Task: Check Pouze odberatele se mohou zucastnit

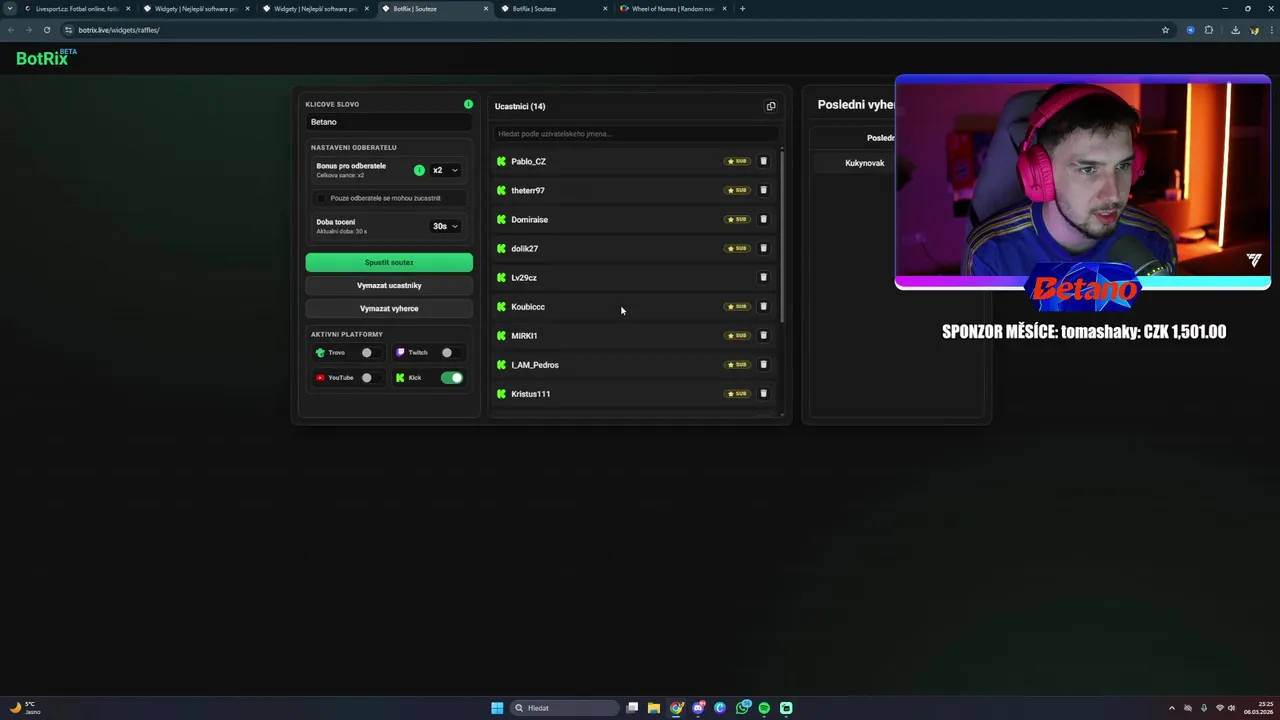Action: (x=322, y=198)
